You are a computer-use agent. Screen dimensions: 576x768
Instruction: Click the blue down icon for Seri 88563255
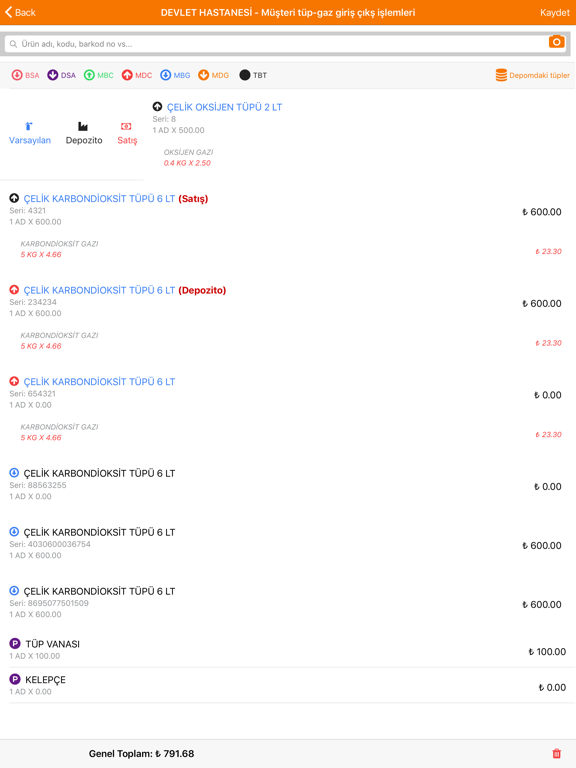(14, 473)
